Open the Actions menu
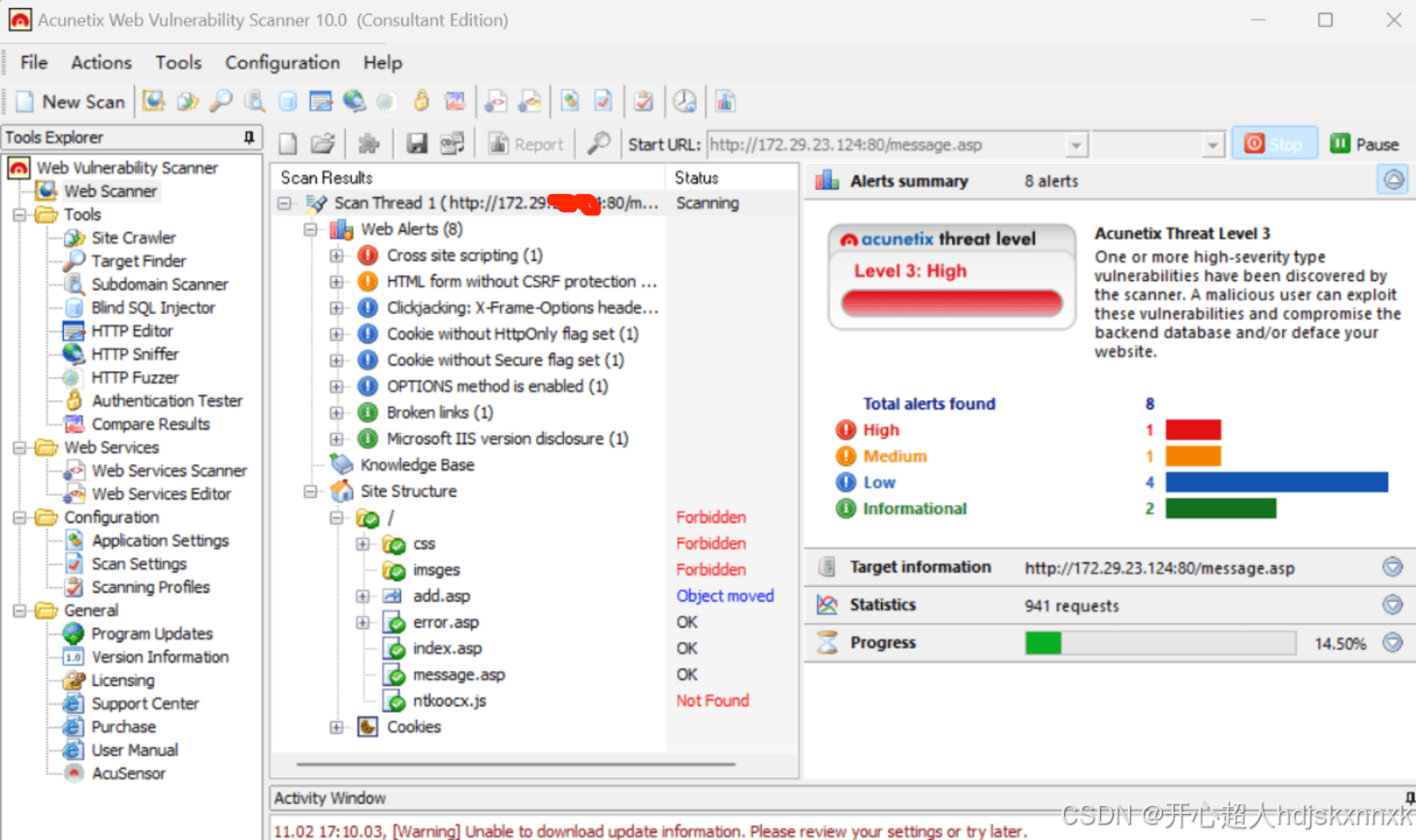1416x840 pixels. [101, 62]
